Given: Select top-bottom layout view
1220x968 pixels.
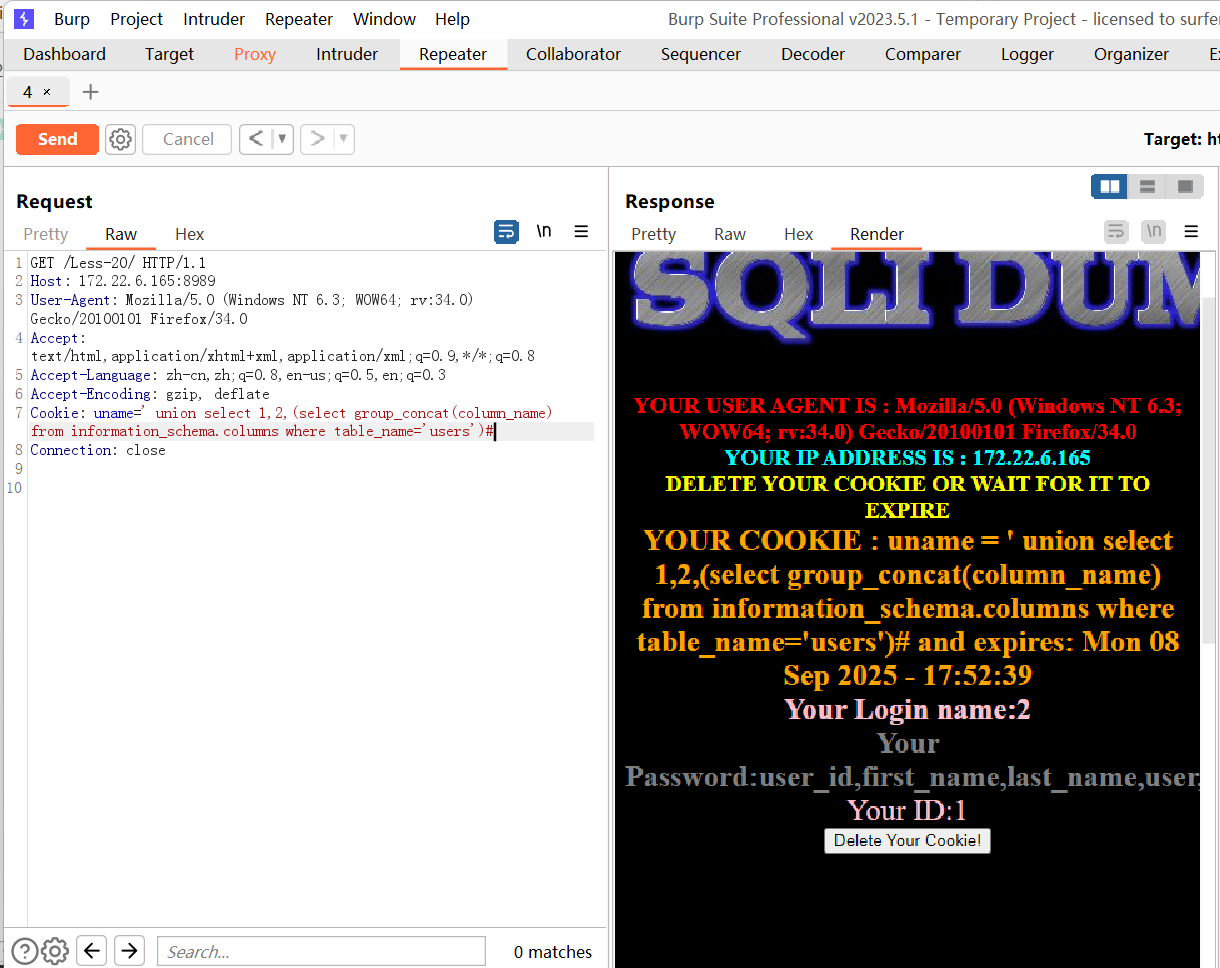Looking at the screenshot, I should tap(1147, 186).
